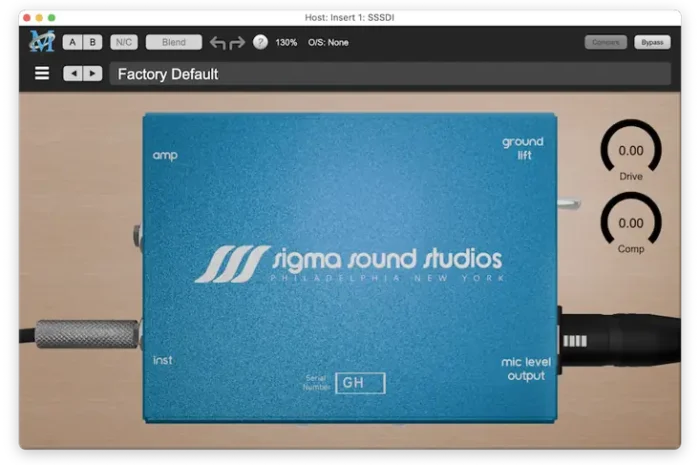Switch to preset slot A

pos(73,42)
